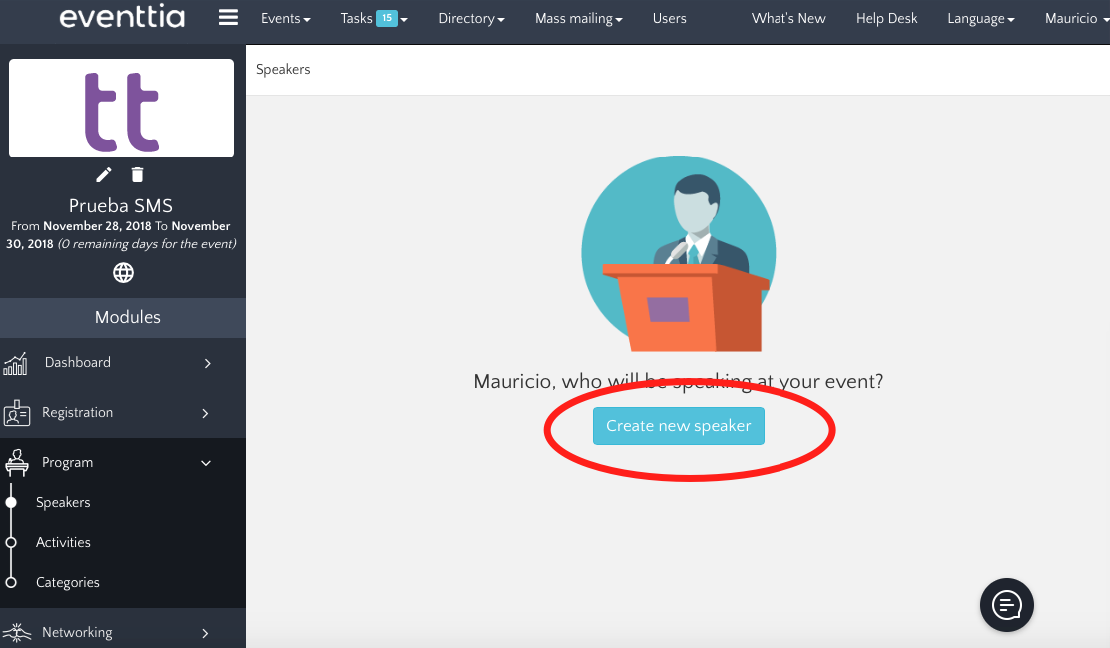The height and width of the screenshot is (648, 1110).
Task: Edit event logo with pencil icon
Action: (x=104, y=175)
